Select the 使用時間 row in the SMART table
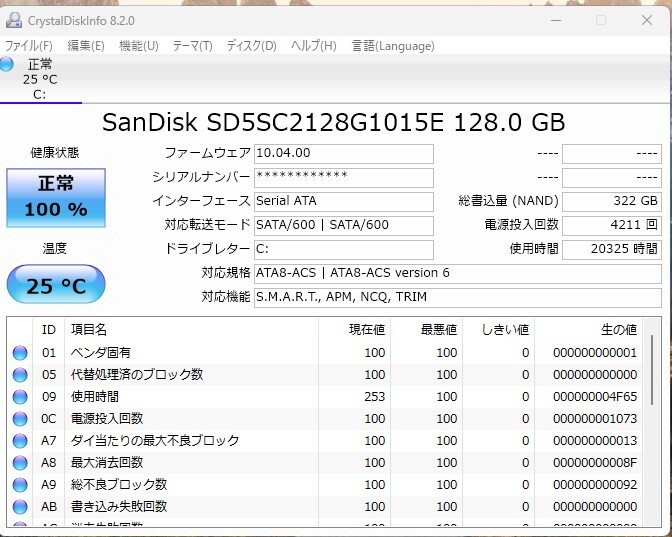 pyautogui.click(x=324, y=397)
